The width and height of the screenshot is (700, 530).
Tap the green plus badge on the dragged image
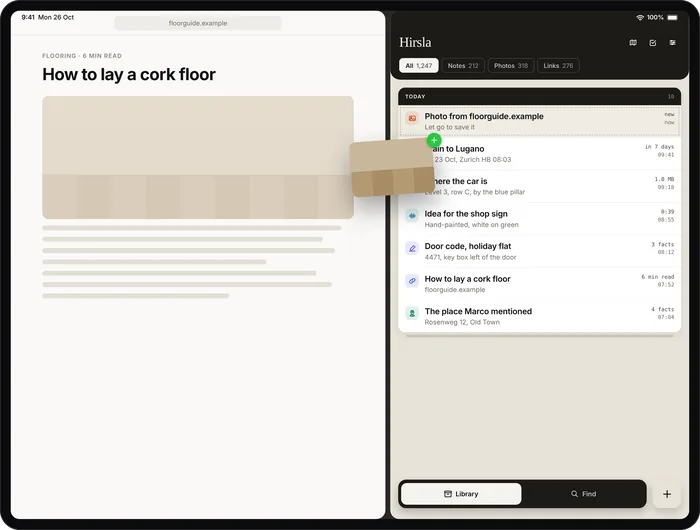click(x=434, y=140)
